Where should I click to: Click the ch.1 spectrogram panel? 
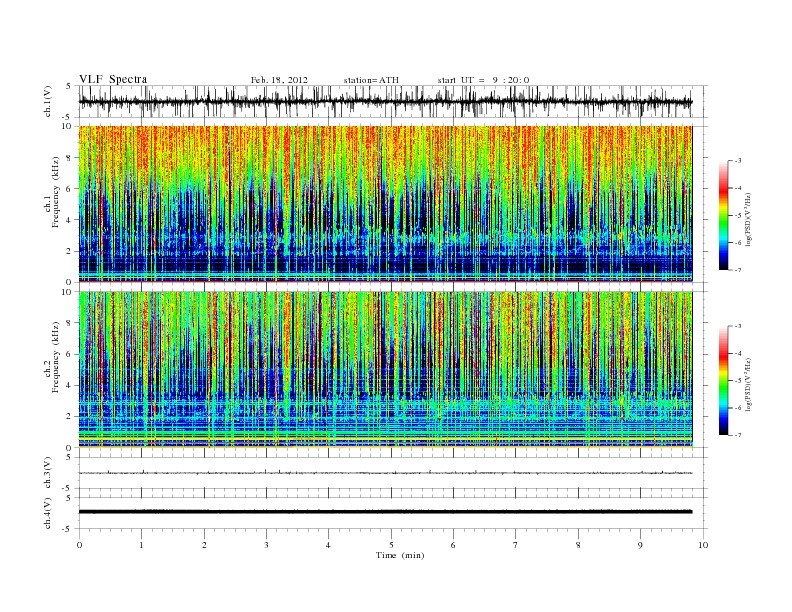385,203
